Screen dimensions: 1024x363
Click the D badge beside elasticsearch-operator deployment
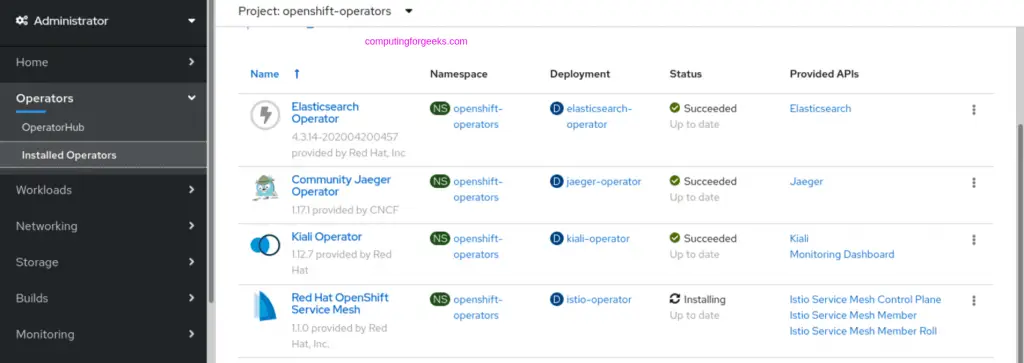click(x=556, y=108)
